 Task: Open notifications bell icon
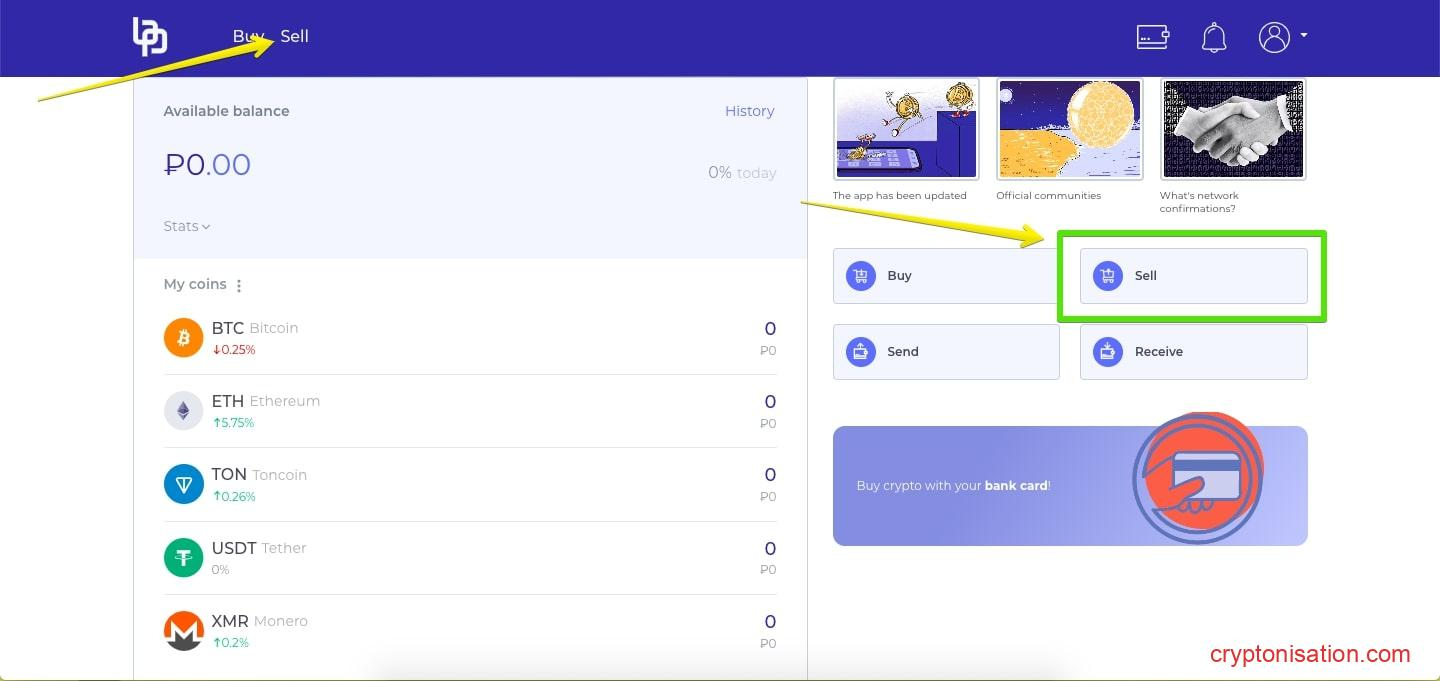point(1213,38)
